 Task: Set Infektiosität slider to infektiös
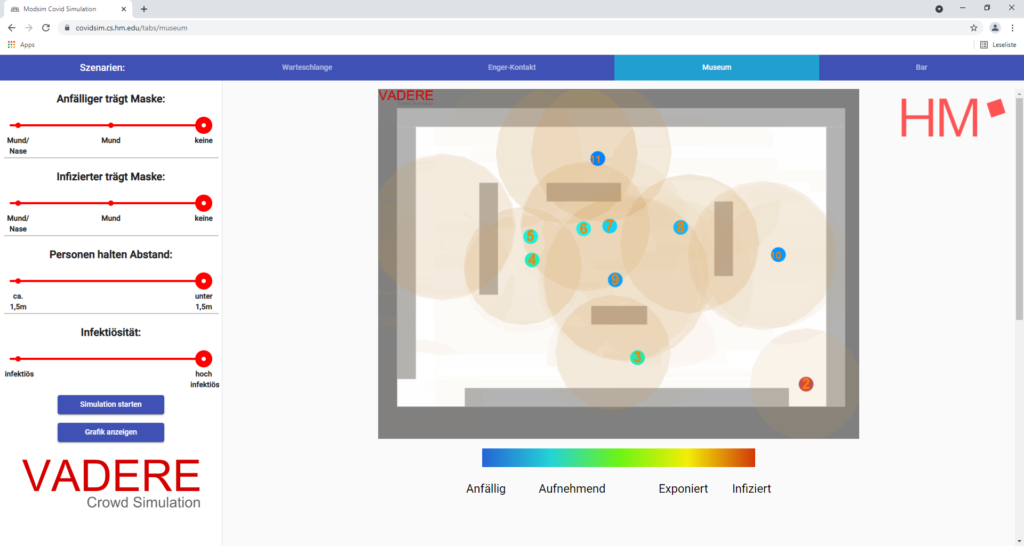coord(18,358)
